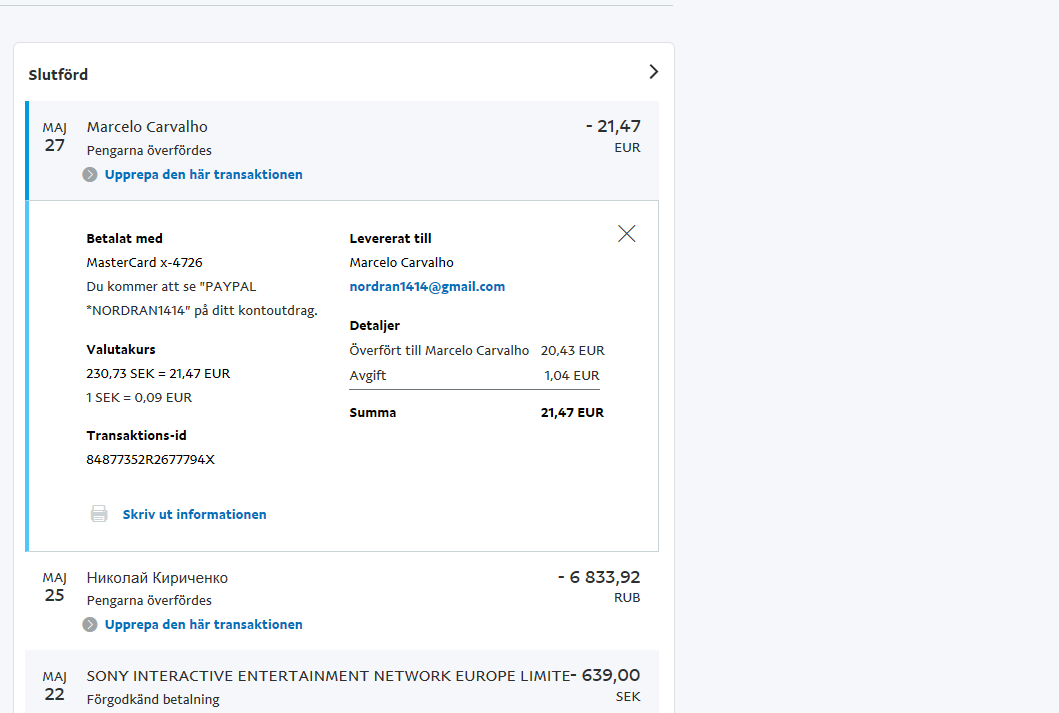Click the printer icon
The width and height of the screenshot is (1059, 713).
[99, 514]
